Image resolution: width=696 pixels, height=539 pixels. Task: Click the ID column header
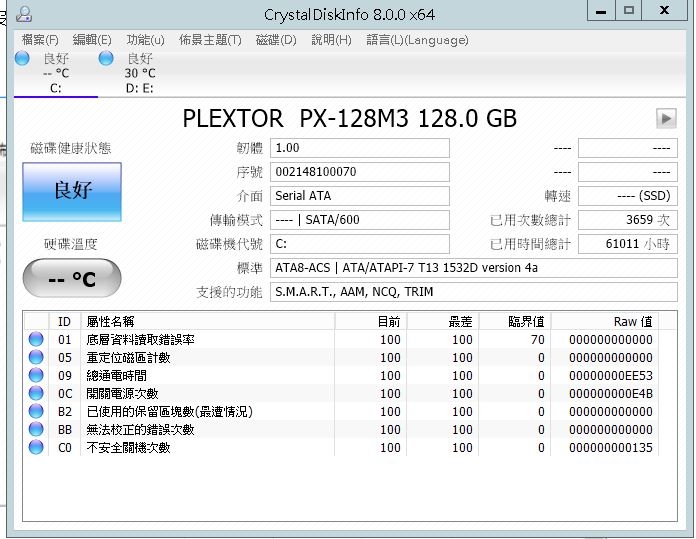tap(64, 321)
